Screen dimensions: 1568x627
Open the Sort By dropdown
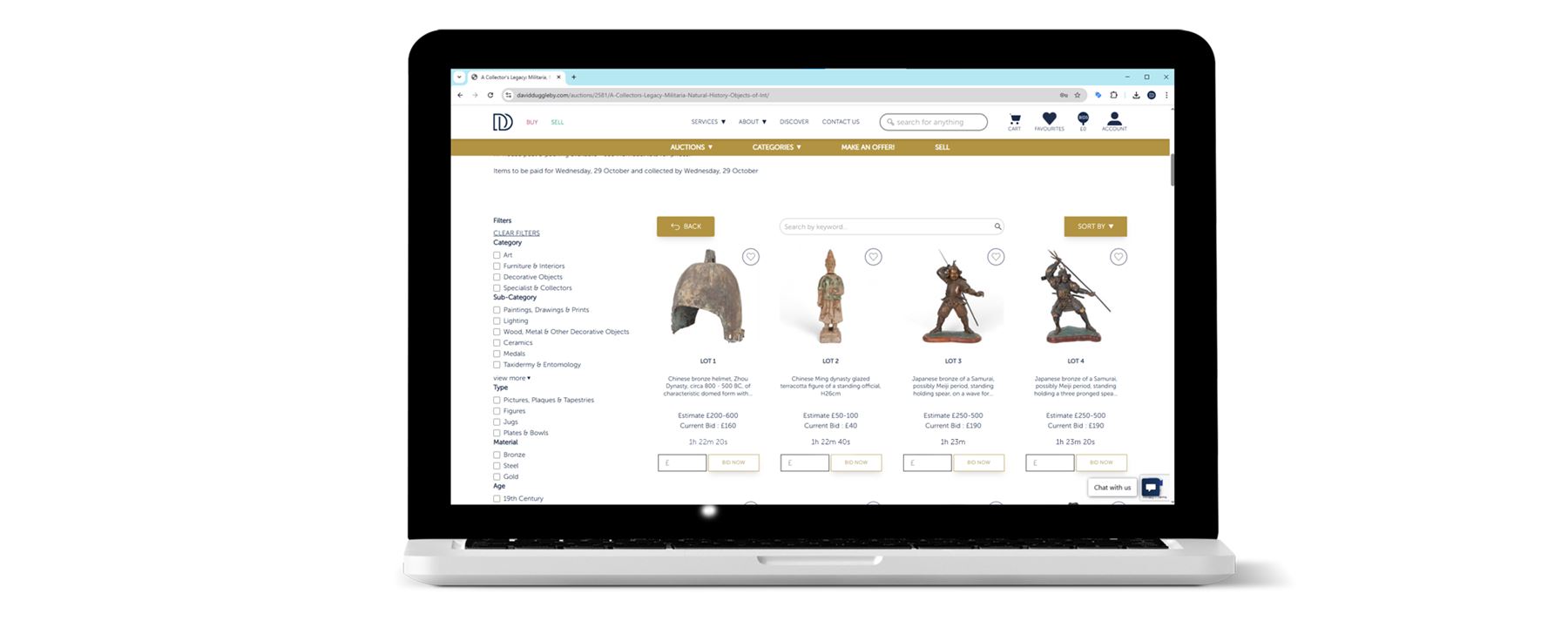[1095, 226]
